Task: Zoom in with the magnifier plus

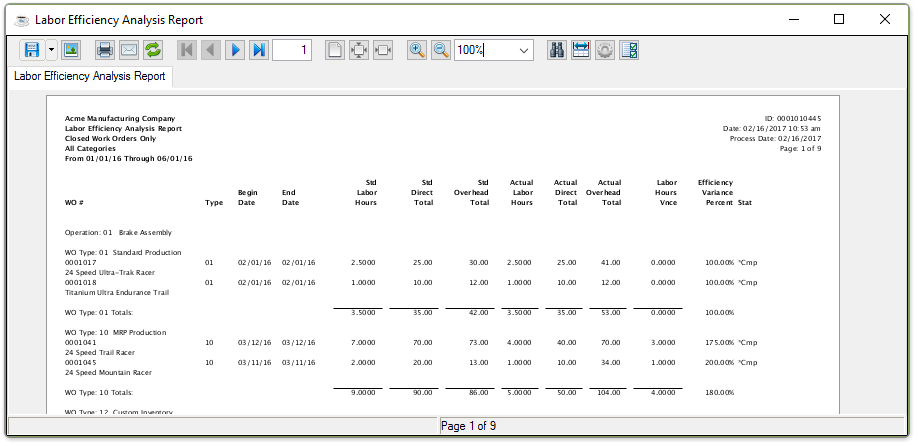Action: click(417, 50)
